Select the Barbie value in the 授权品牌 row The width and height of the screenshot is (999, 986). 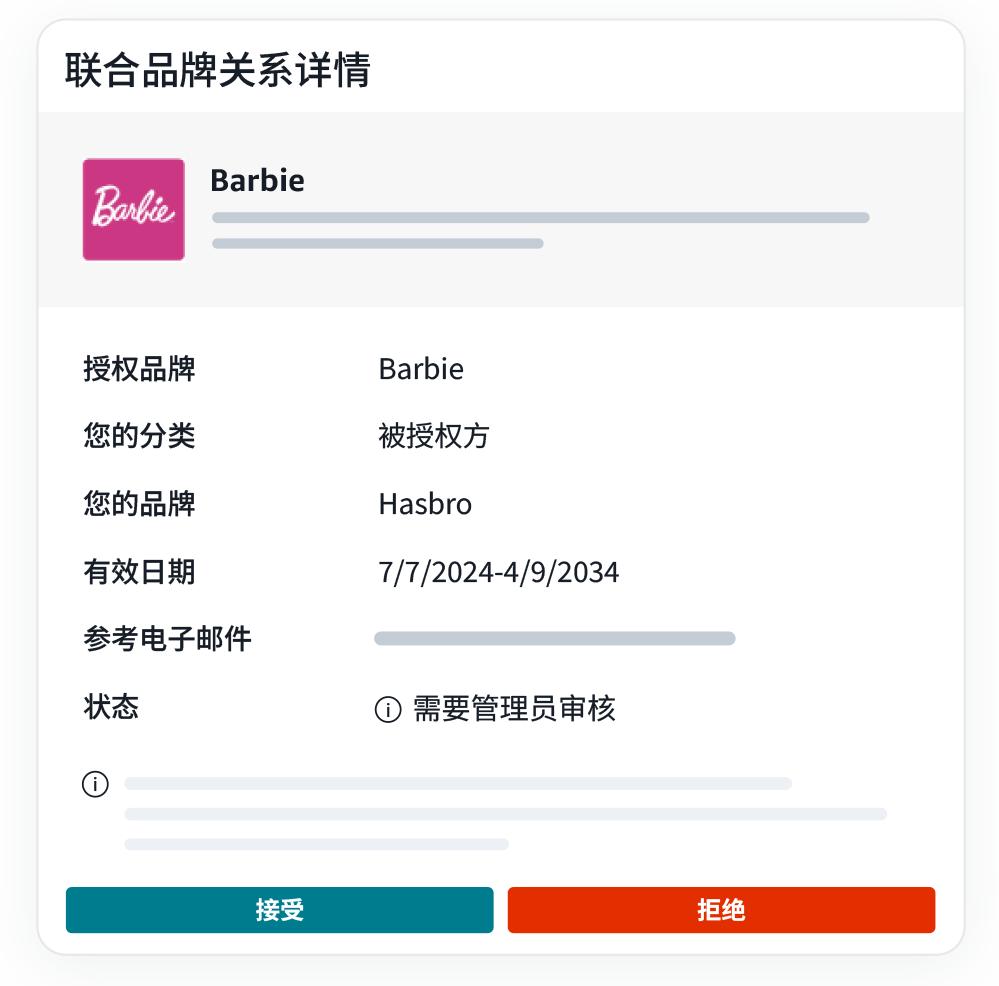[x=421, y=369]
